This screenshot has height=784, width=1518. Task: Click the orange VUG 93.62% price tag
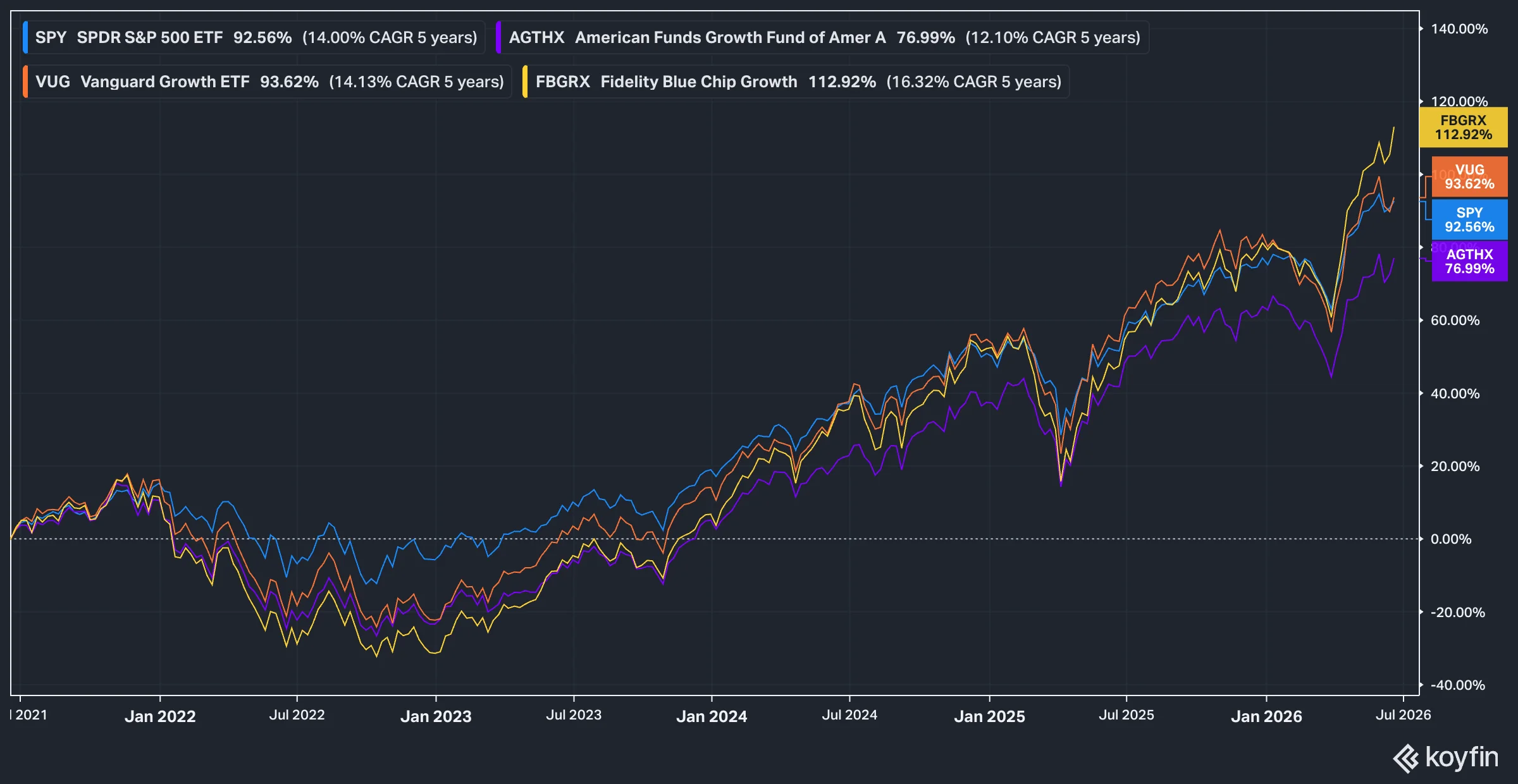[1469, 176]
